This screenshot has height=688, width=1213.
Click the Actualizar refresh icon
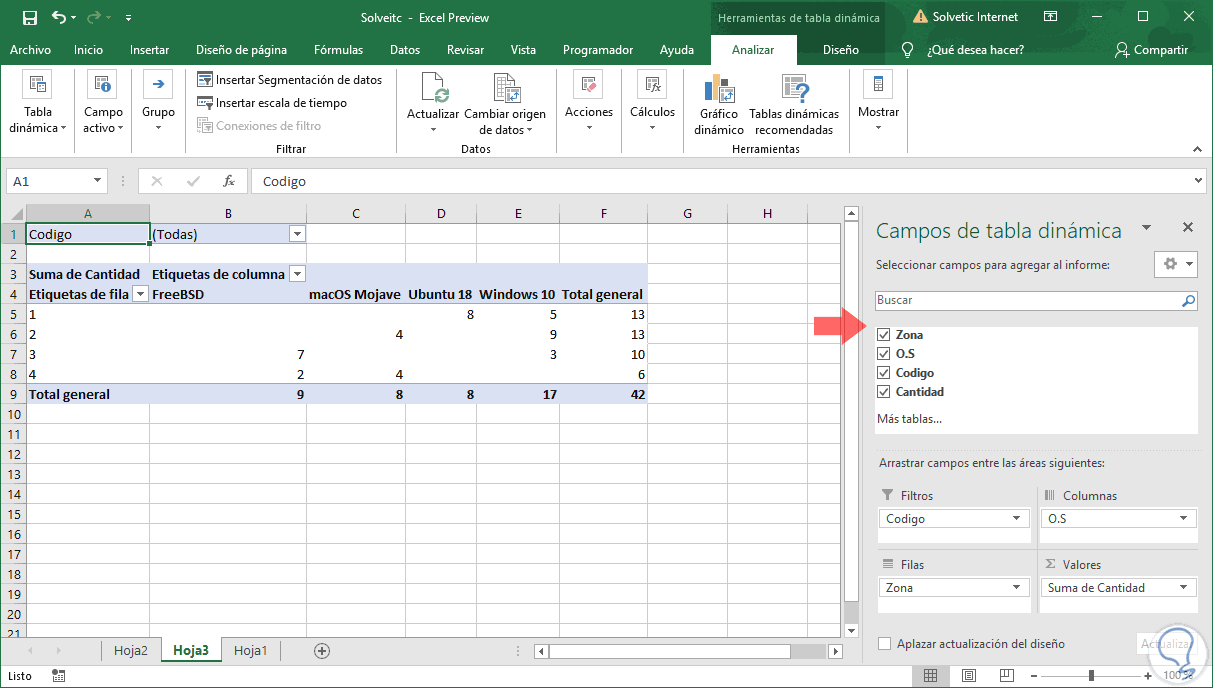(433, 90)
